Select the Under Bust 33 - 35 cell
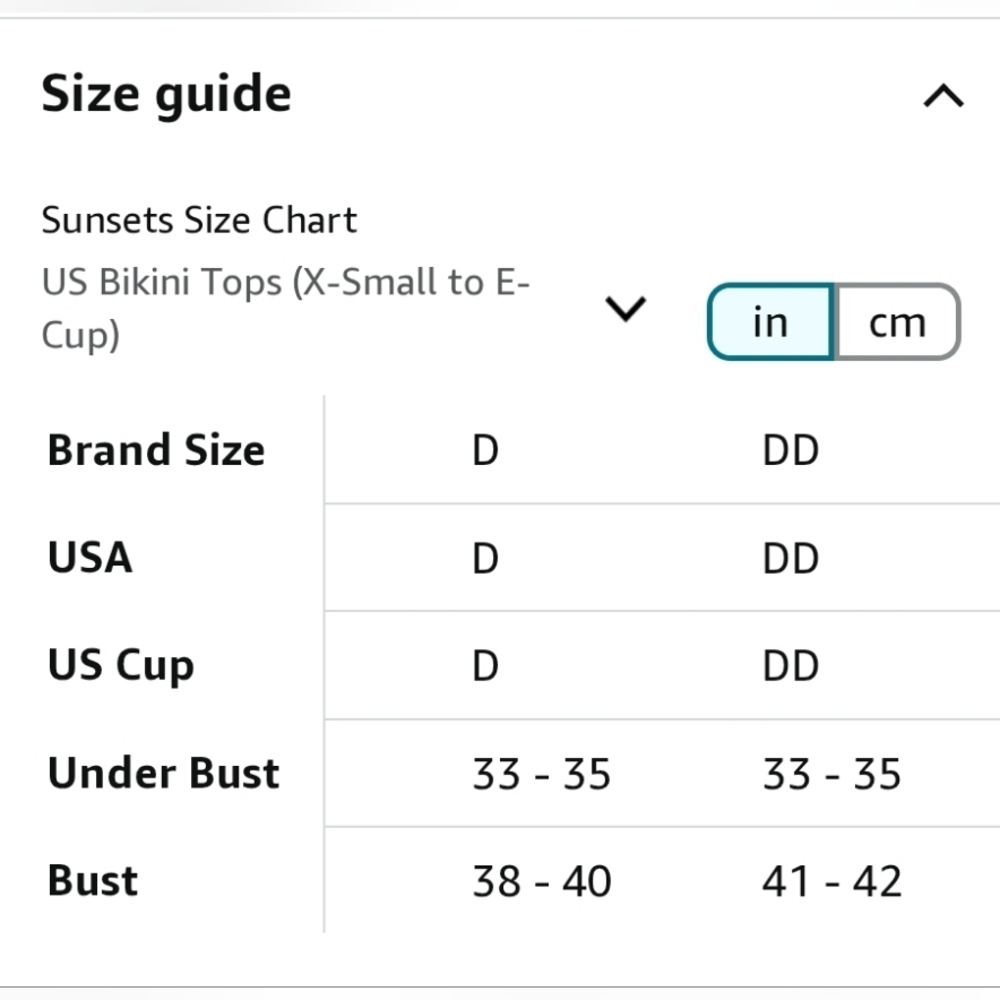 (x=541, y=773)
